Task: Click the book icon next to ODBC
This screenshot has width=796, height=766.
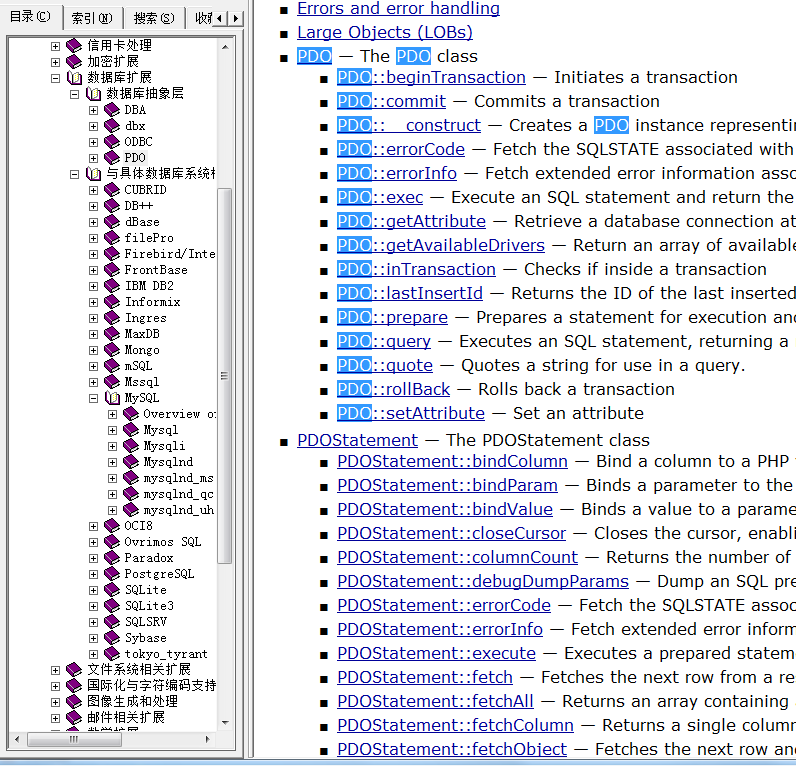Action: pos(112,142)
